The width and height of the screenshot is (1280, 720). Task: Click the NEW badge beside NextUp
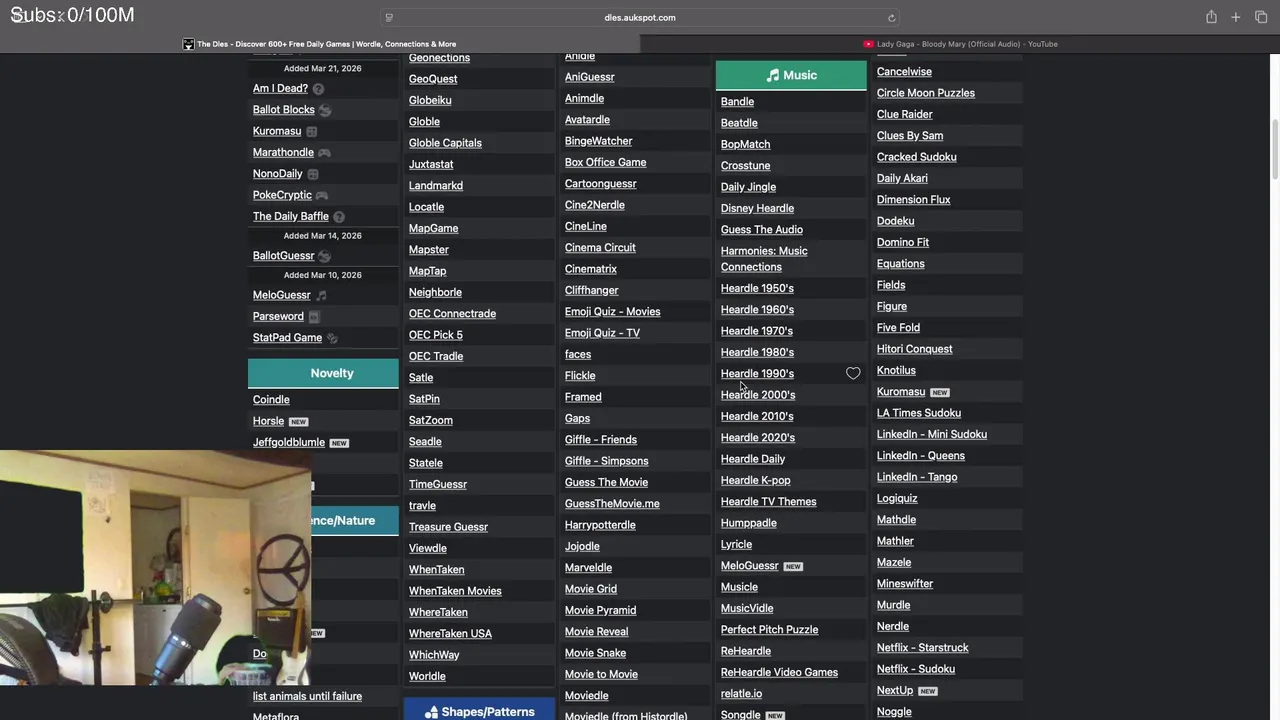[927, 691]
